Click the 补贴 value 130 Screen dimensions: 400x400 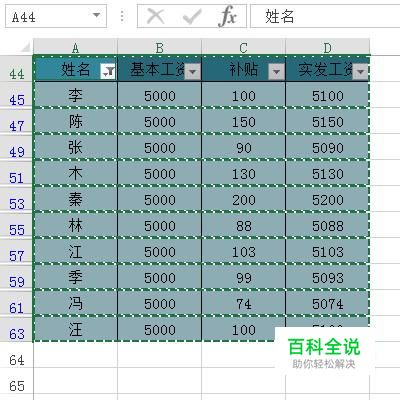click(x=244, y=173)
